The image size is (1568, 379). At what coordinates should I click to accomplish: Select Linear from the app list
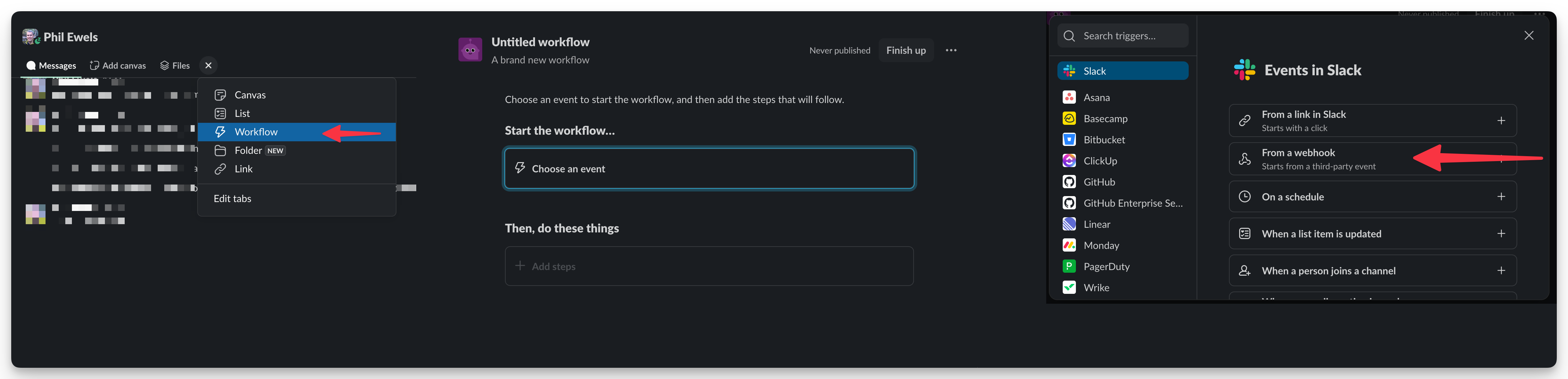point(1096,224)
